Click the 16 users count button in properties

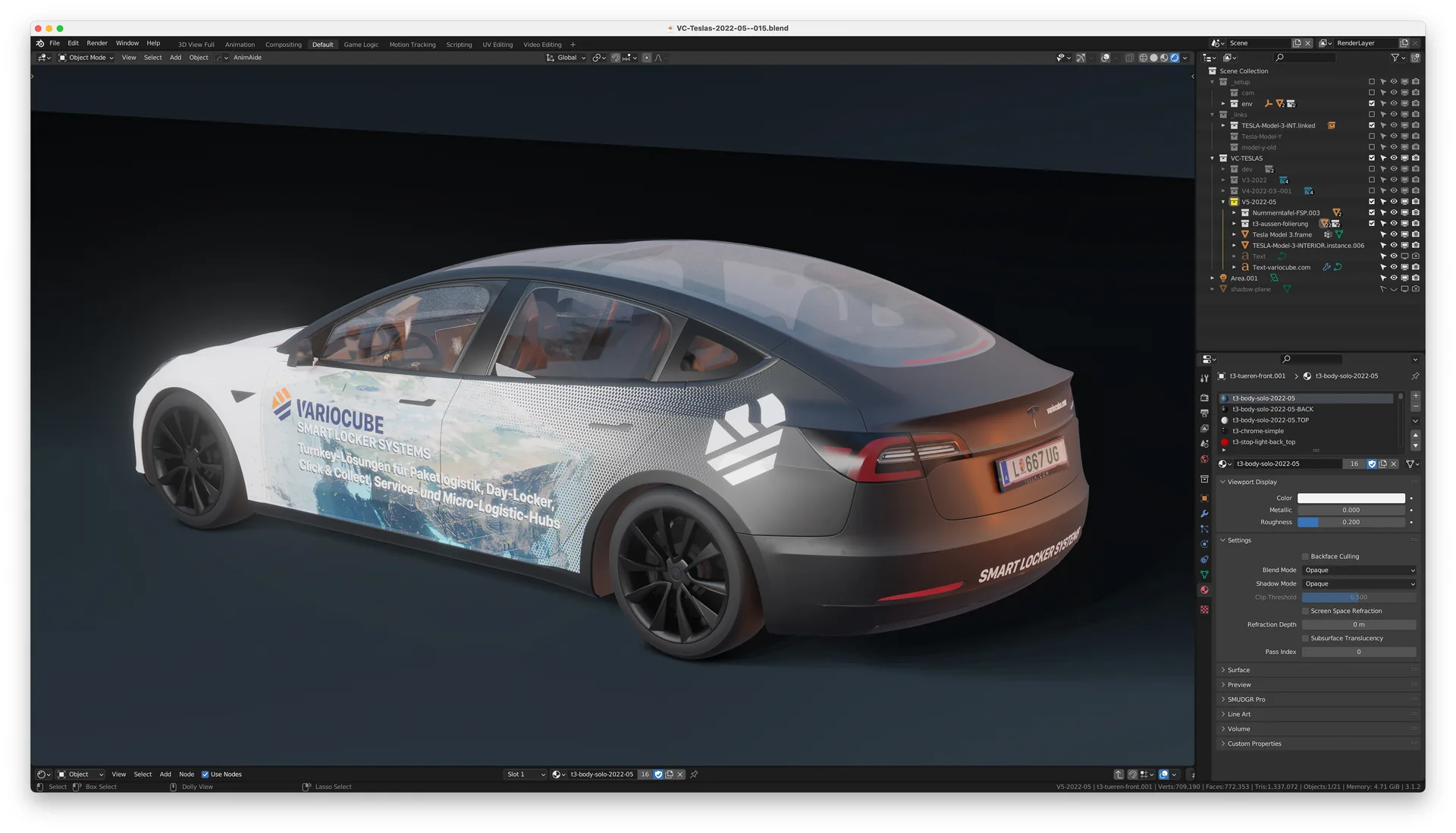(x=1354, y=464)
